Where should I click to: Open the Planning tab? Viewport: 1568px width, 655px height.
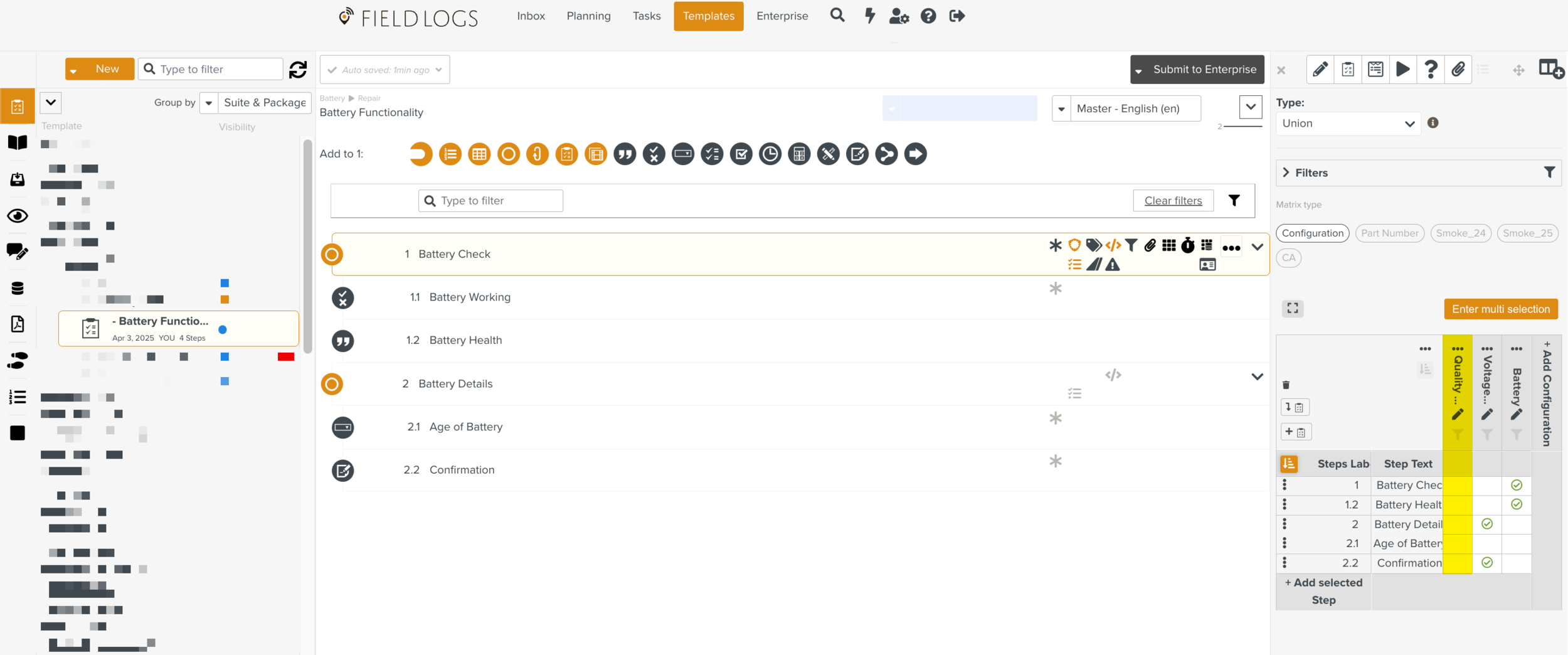pos(588,16)
